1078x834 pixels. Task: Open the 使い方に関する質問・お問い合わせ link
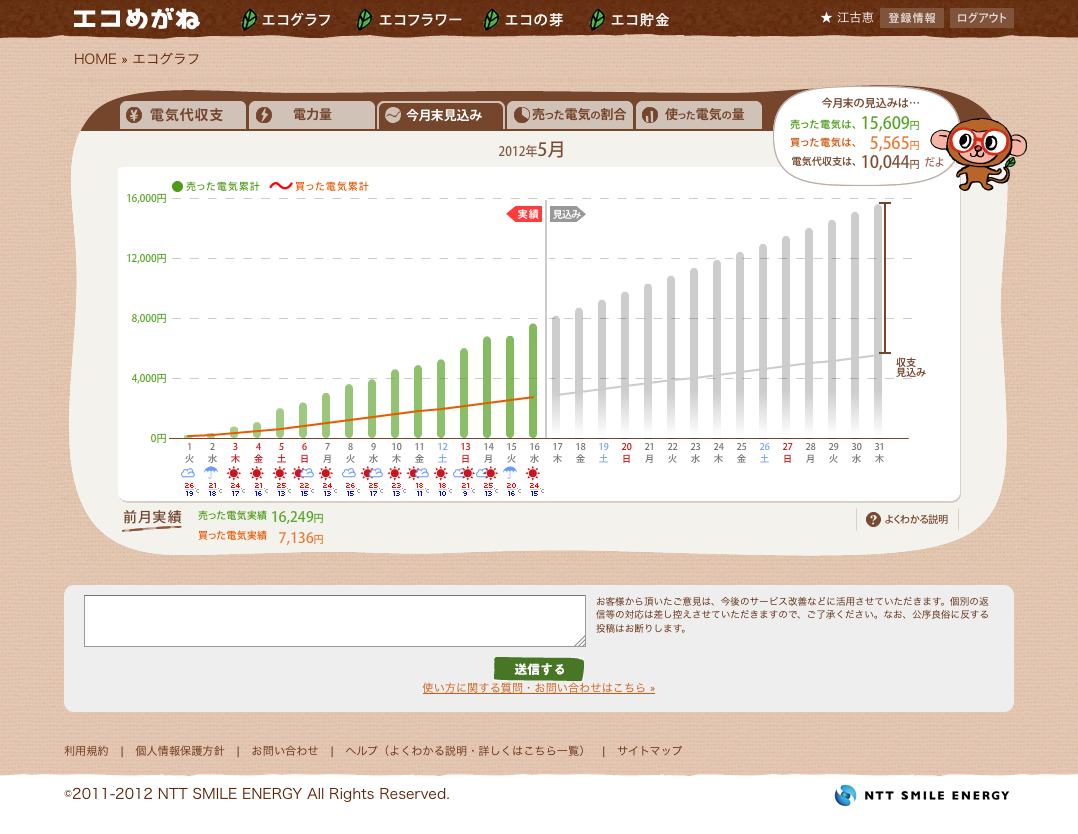tap(538, 688)
